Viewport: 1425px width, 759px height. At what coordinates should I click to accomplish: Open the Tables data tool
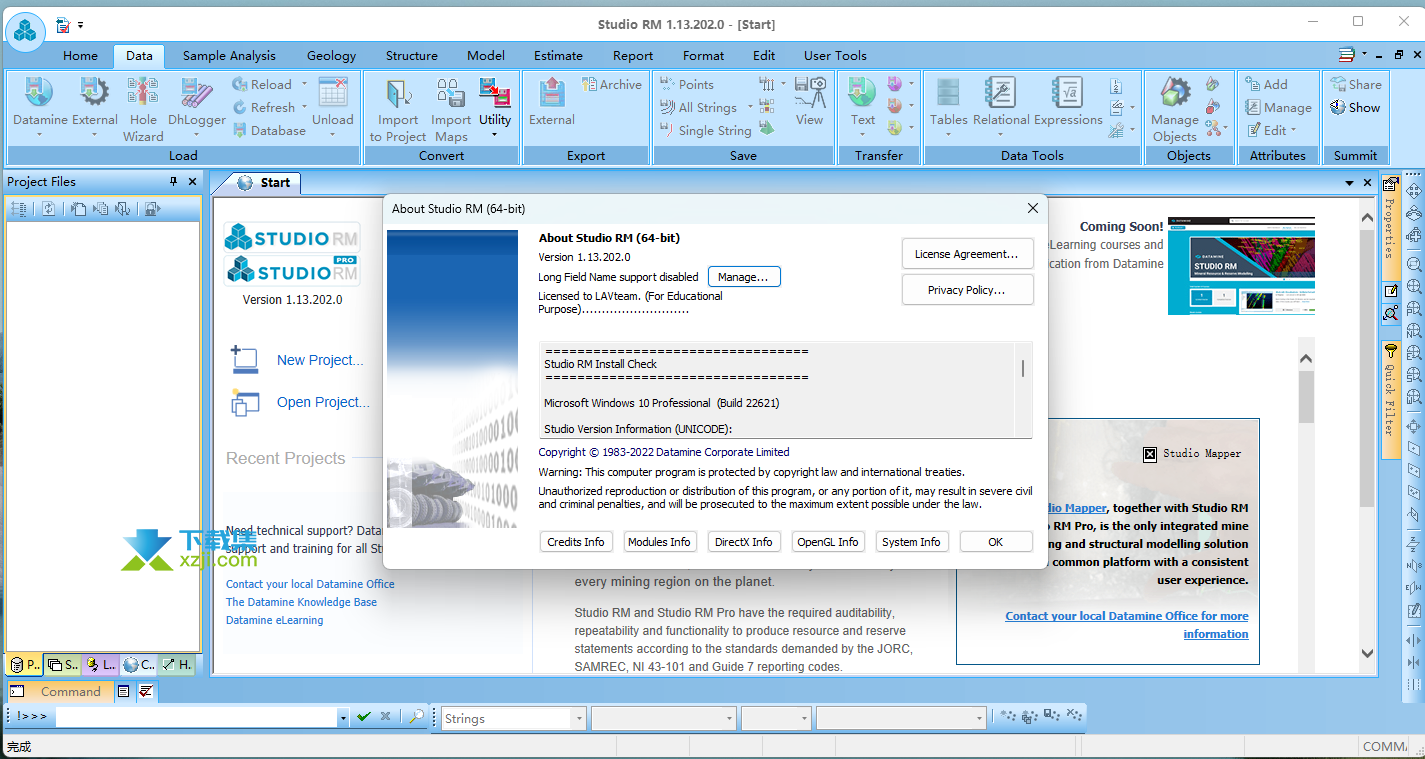tap(948, 105)
